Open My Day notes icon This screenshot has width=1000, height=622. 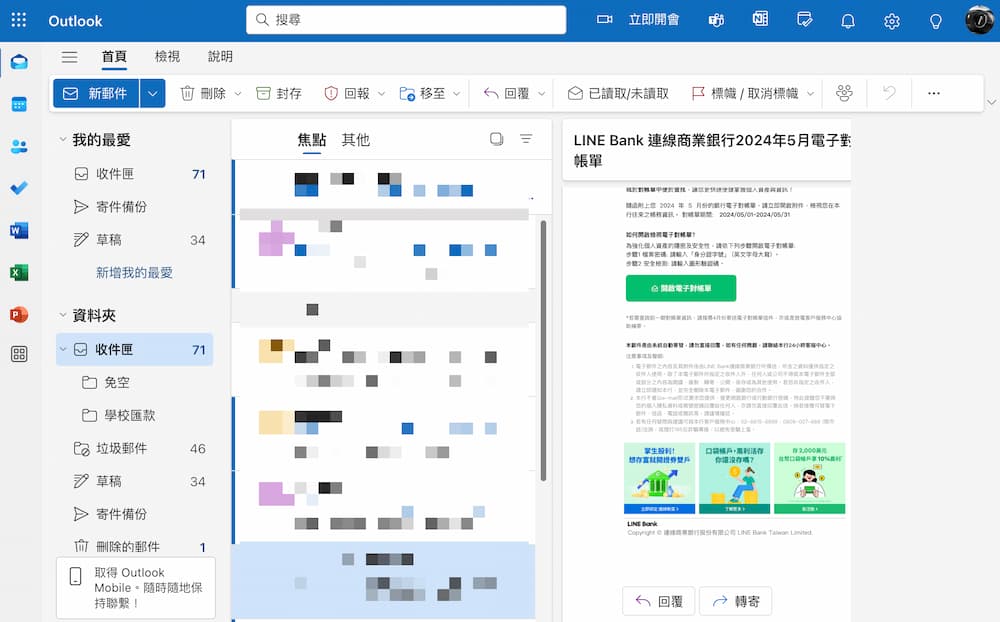804,20
